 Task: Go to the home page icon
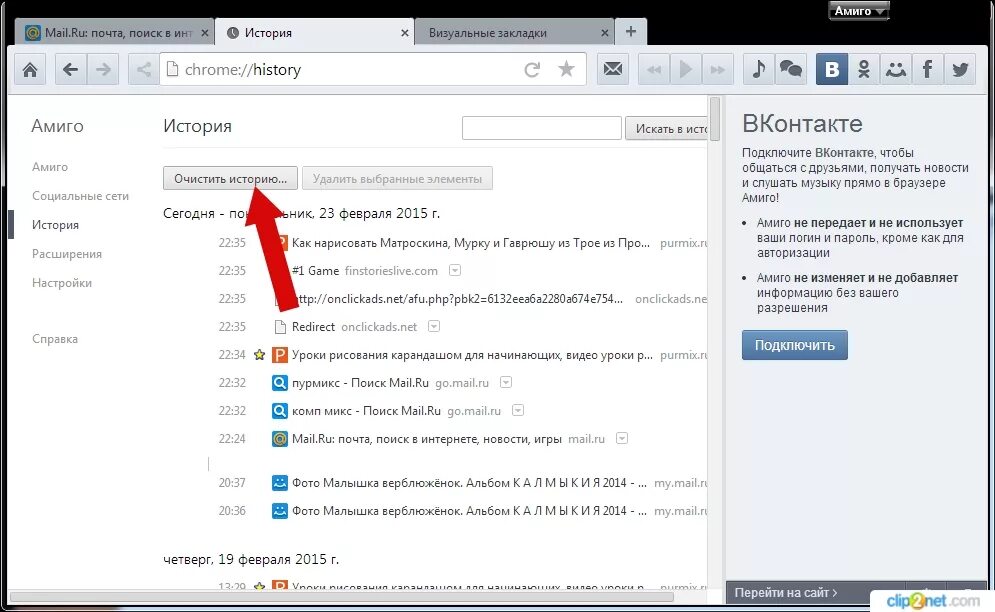coord(30,69)
